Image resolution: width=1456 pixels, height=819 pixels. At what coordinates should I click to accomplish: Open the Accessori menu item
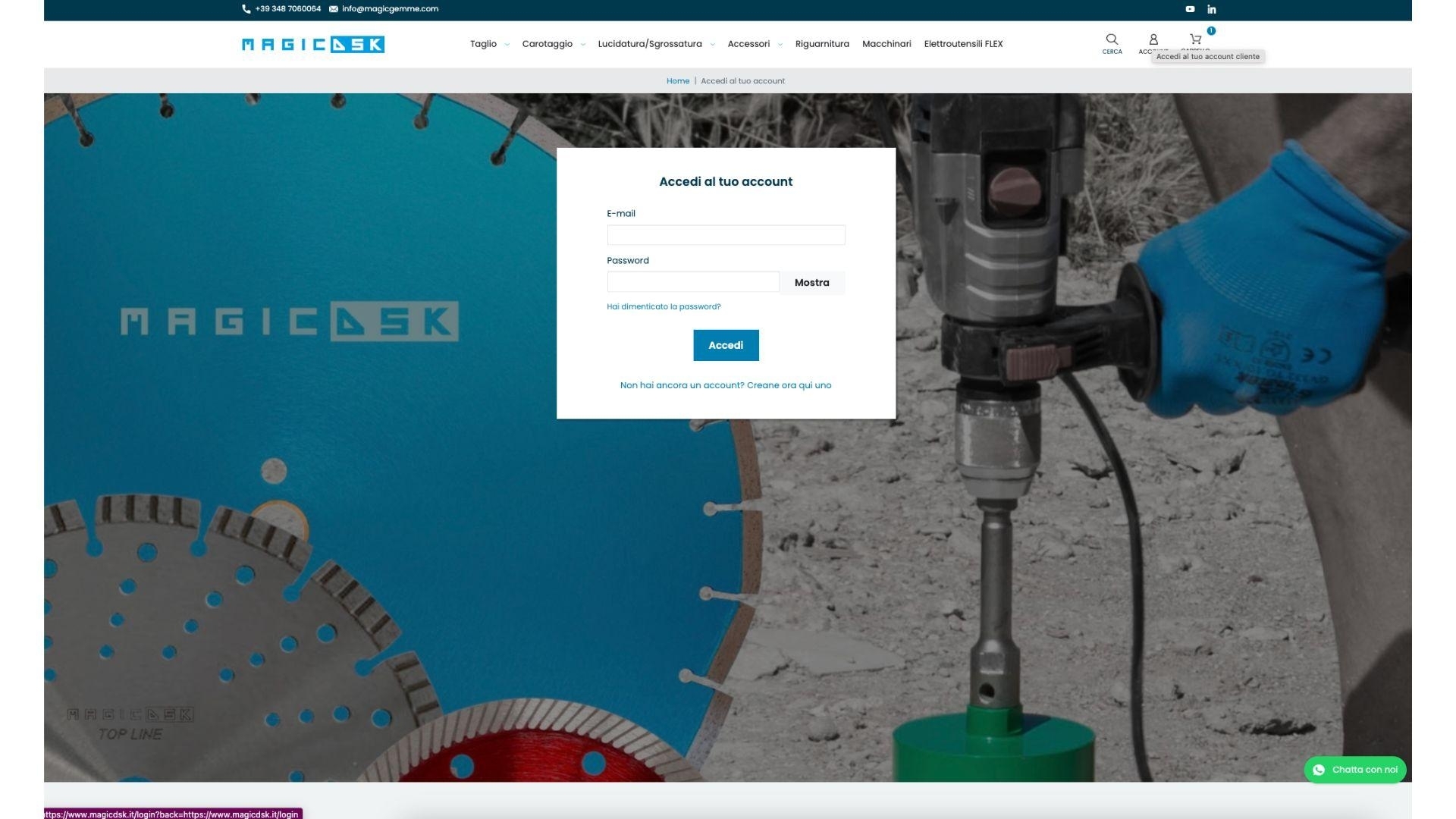tap(748, 44)
